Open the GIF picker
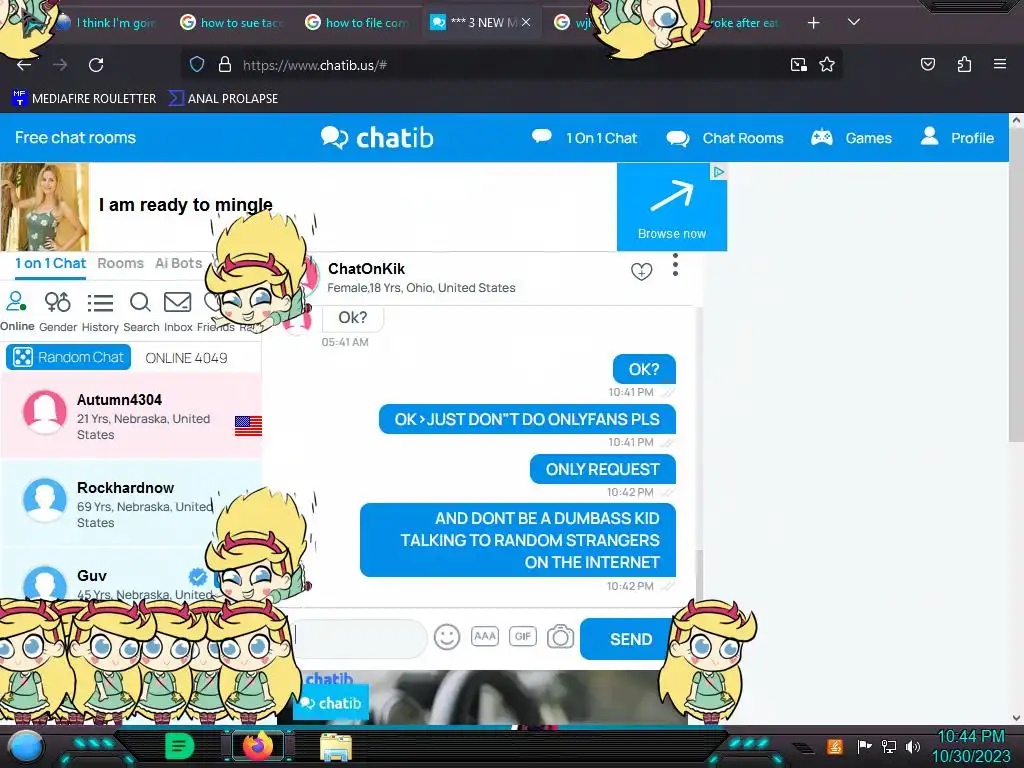 click(522, 636)
